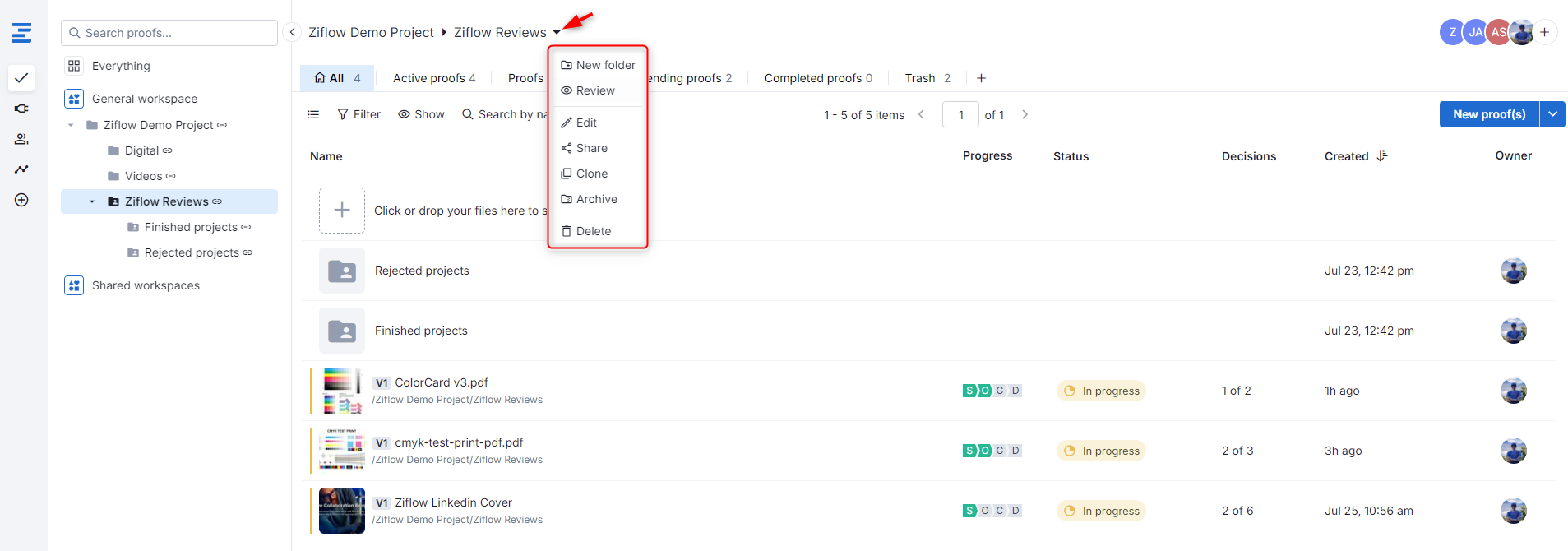
Task: Open the Ziflow Reviews breadcrumb dropdown arrow
Action: click(x=557, y=33)
